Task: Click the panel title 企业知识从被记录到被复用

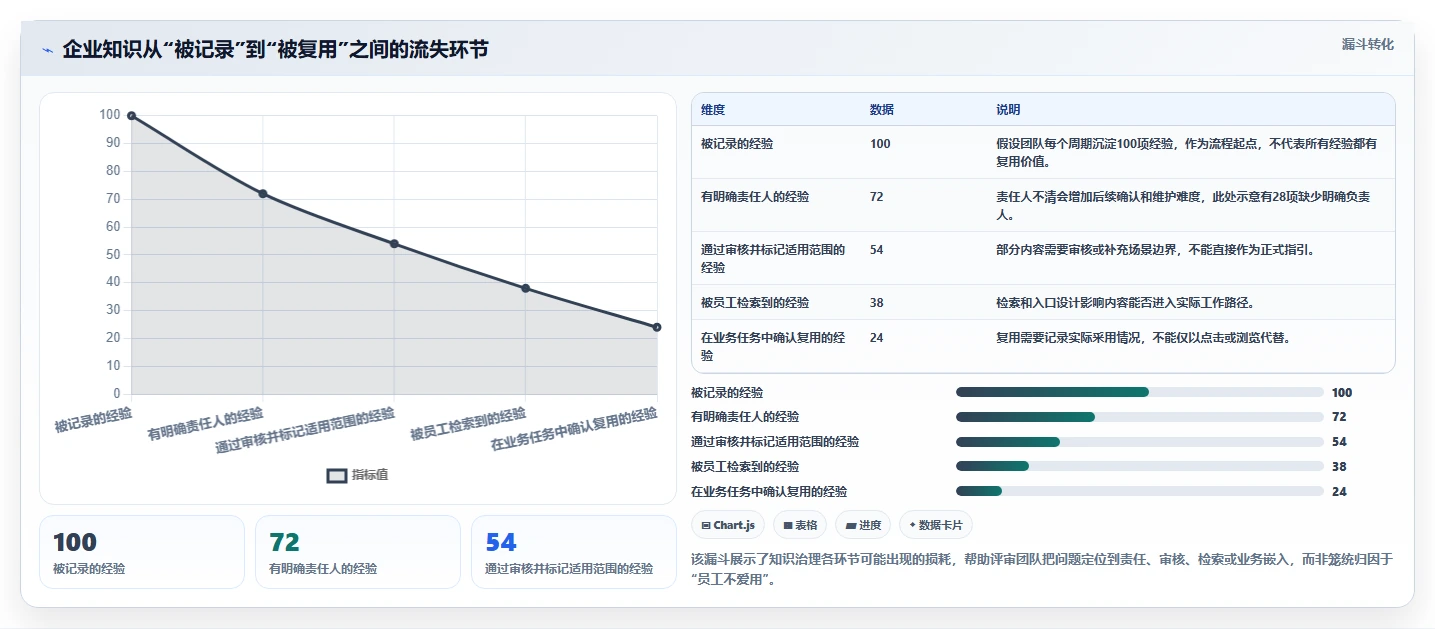Action: click(276, 49)
